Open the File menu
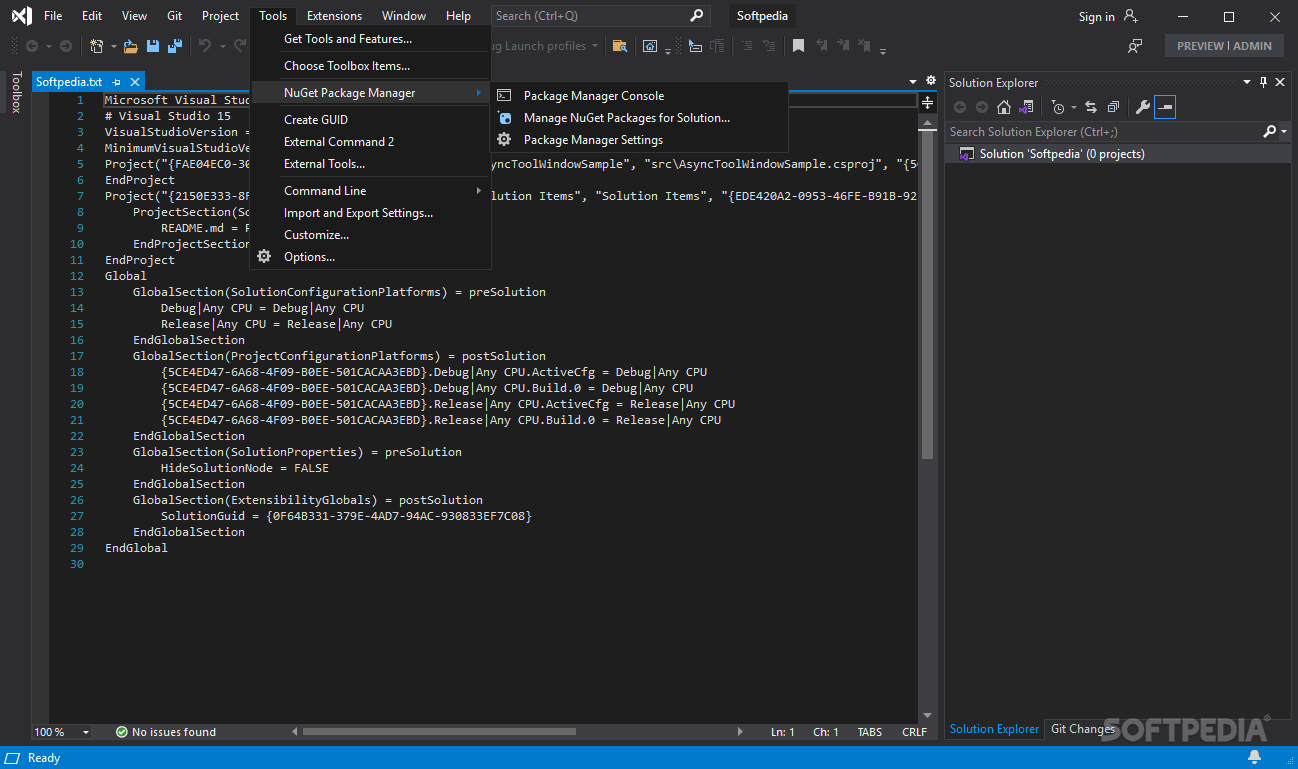Screen dimensions: 1298x769 click(53, 16)
